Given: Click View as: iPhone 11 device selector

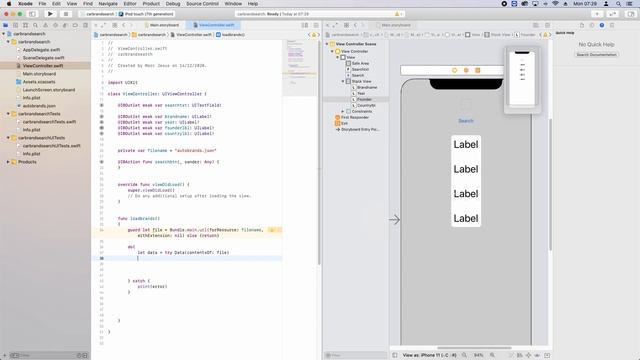Looking at the screenshot, I should [429, 355].
